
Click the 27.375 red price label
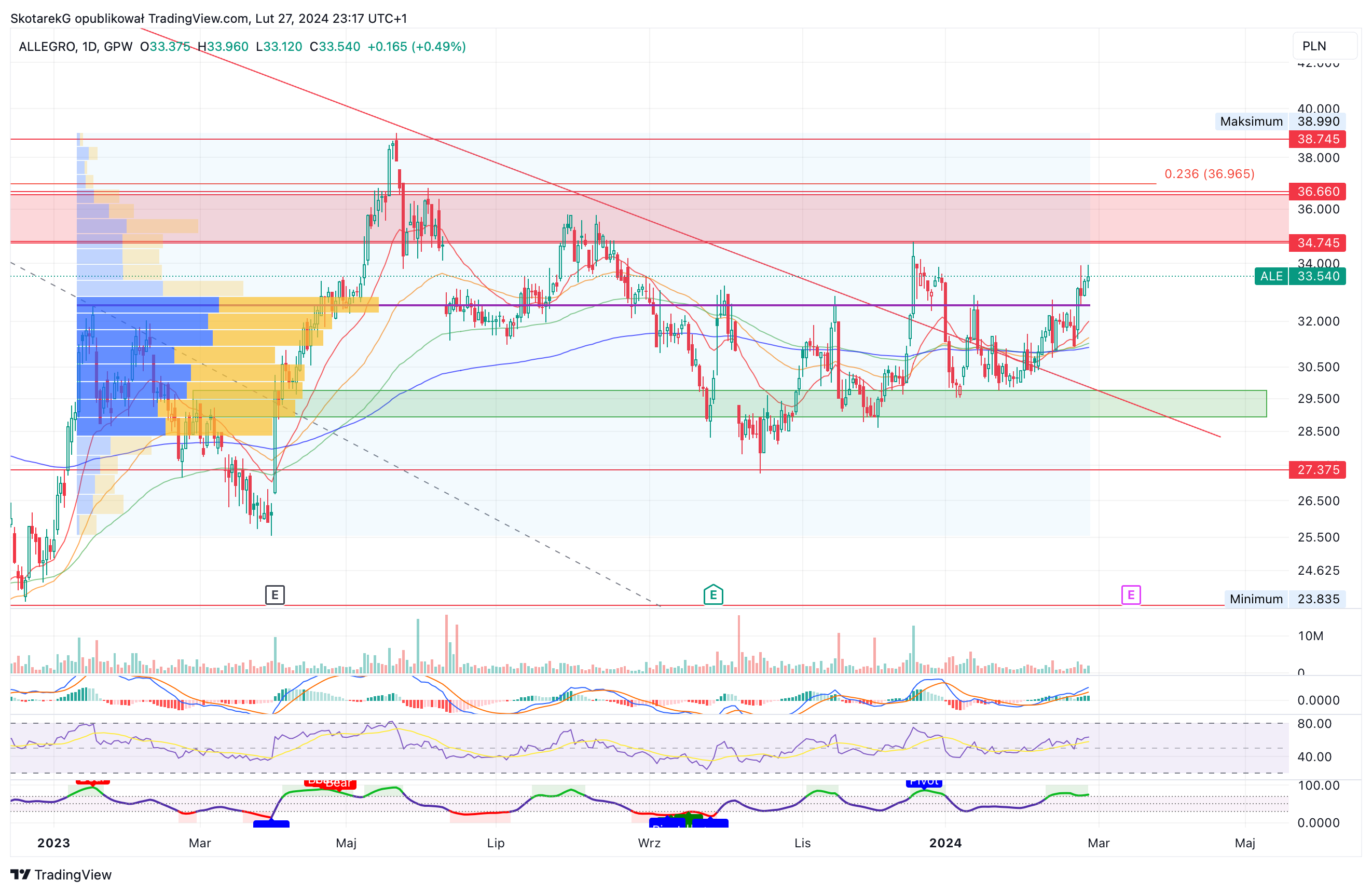click(1318, 469)
